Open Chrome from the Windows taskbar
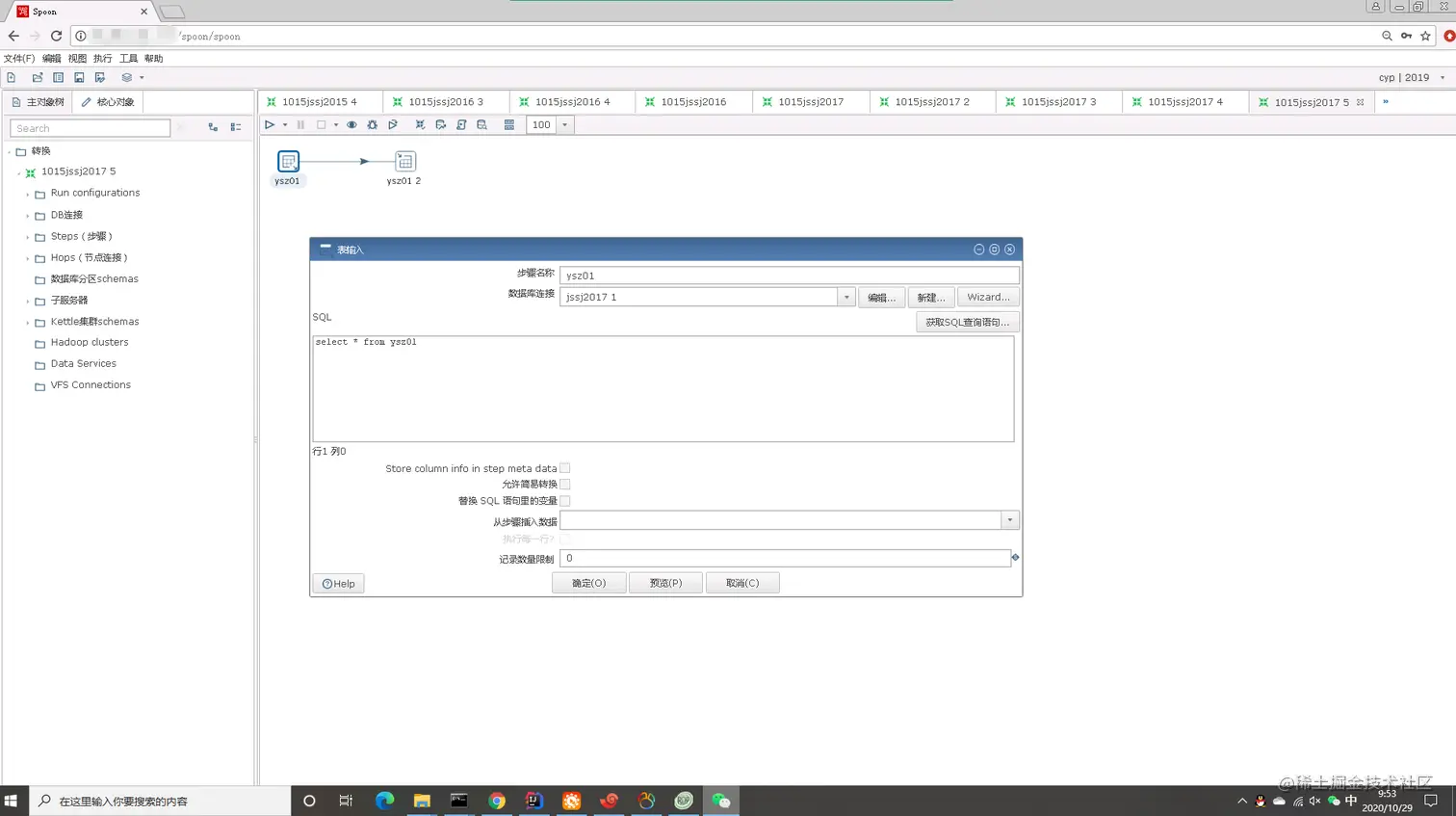Image resolution: width=1456 pixels, height=816 pixels. [497, 801]
